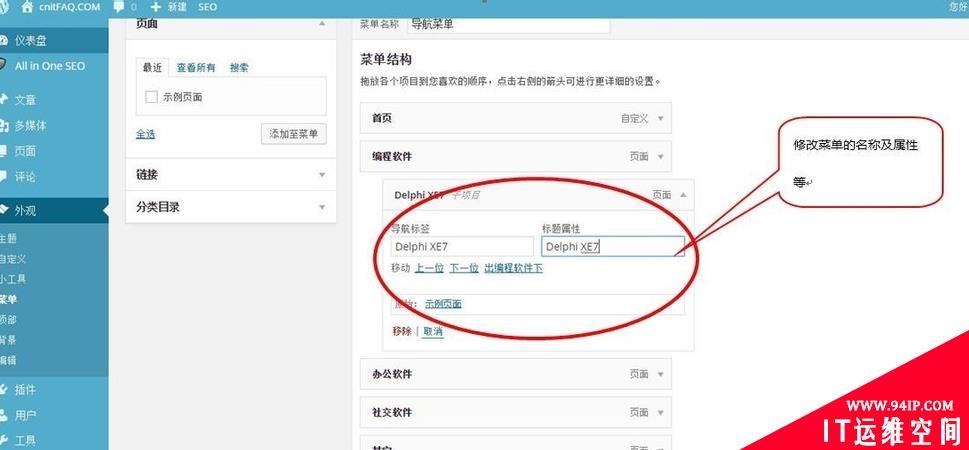Image resolution: width=969 pixels, height=450 pixels.
Task: Select 自定义 submenu under 外观
Action: coord(13,259)
